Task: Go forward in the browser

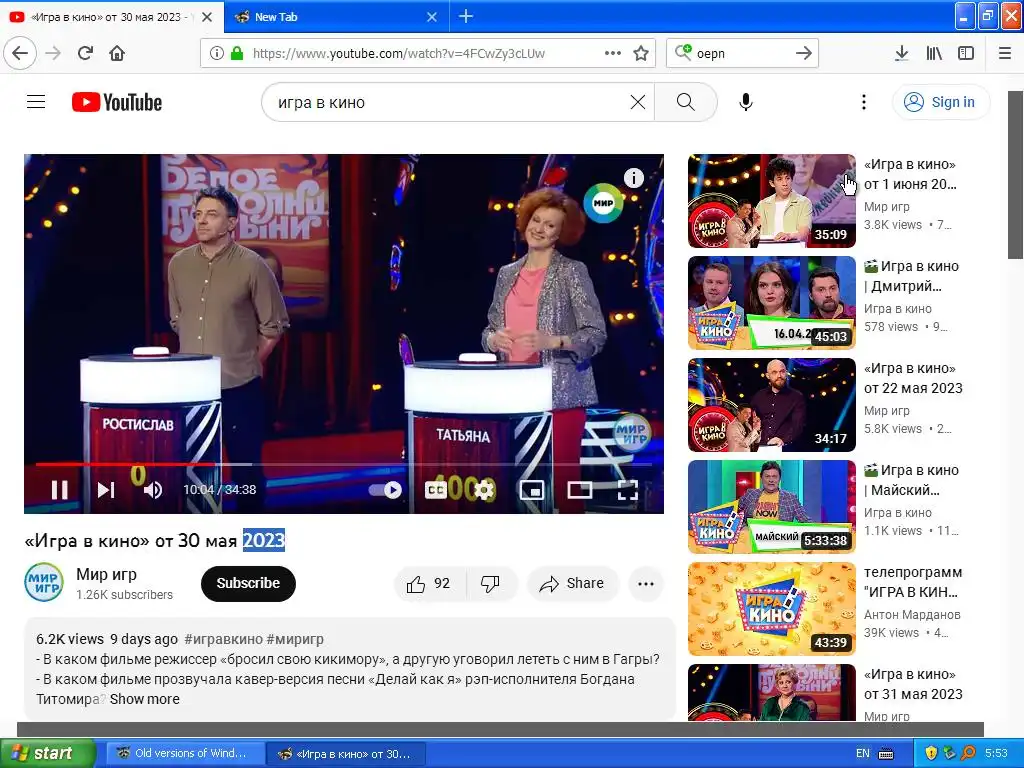Action: (54, 53)
